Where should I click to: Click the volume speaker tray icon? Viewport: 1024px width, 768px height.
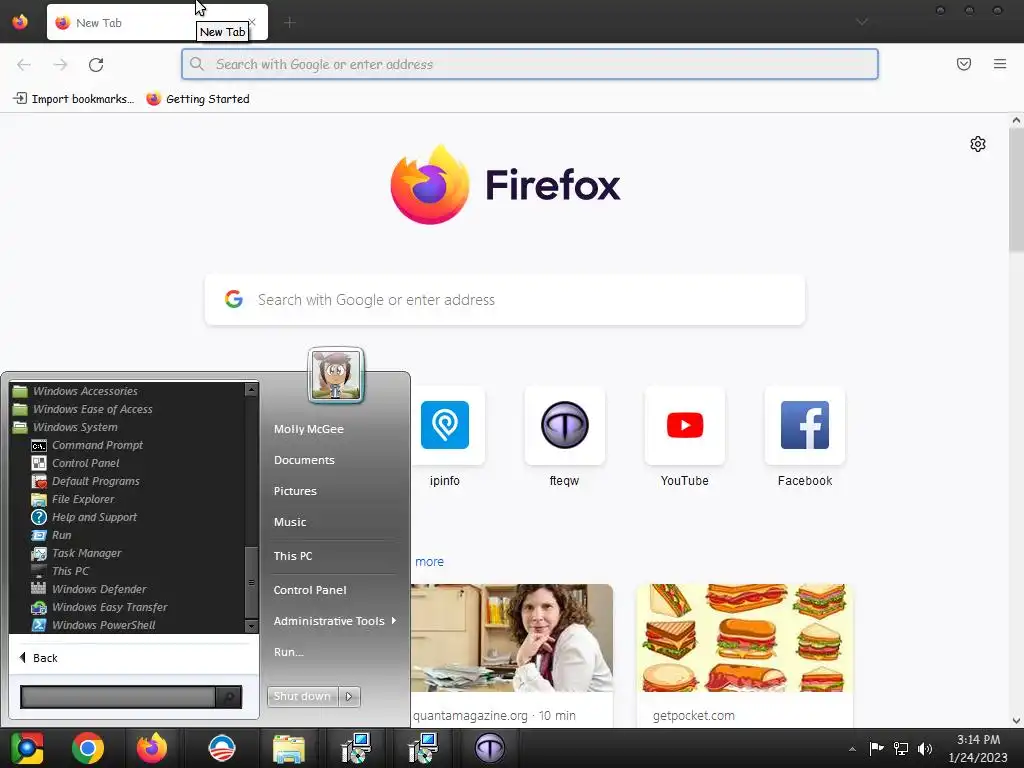tap(925, 748)
